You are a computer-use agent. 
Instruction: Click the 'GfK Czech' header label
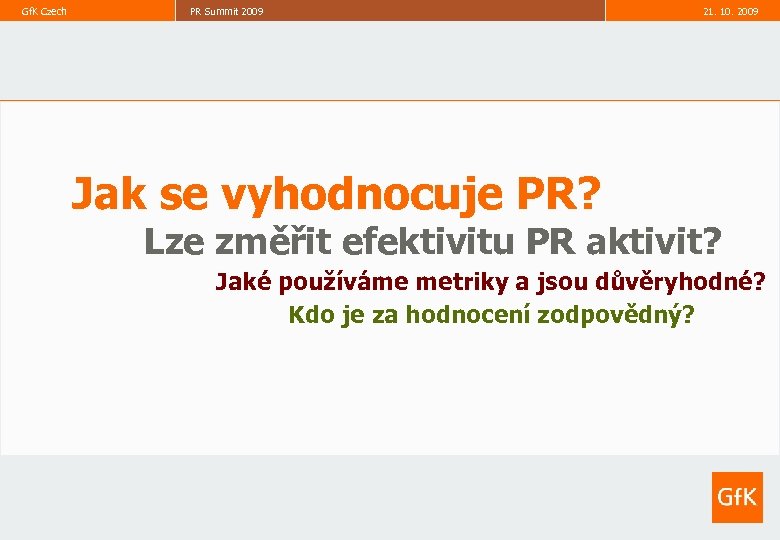[44, 11]
